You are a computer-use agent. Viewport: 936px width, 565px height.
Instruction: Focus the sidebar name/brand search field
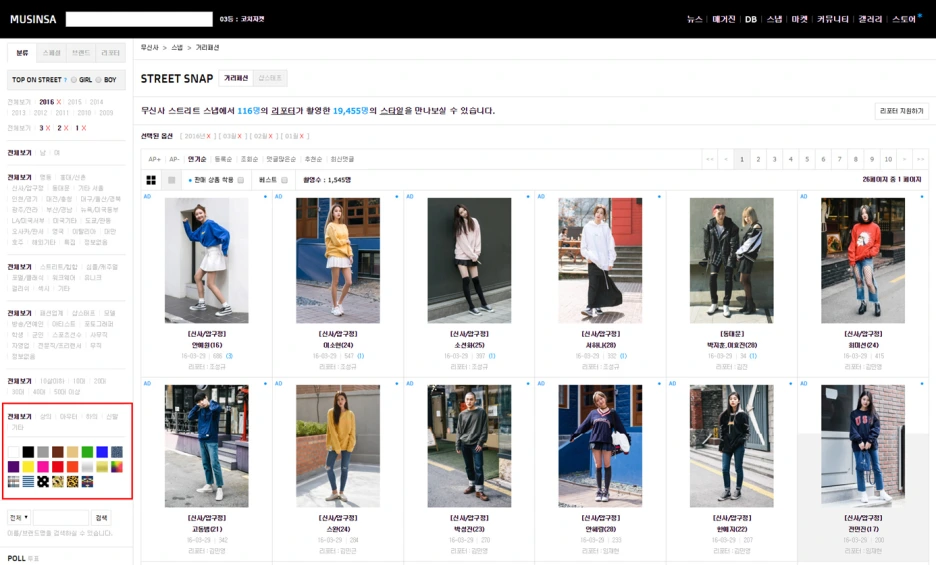click(x=61, y=517)
